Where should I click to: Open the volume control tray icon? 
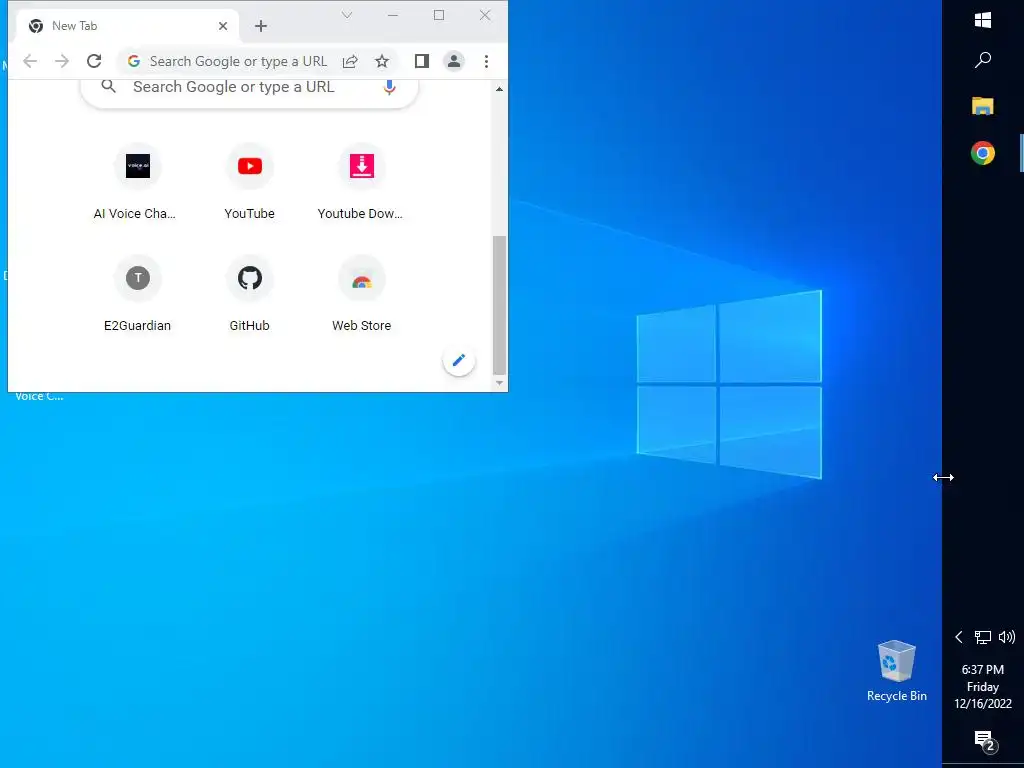1007,637
